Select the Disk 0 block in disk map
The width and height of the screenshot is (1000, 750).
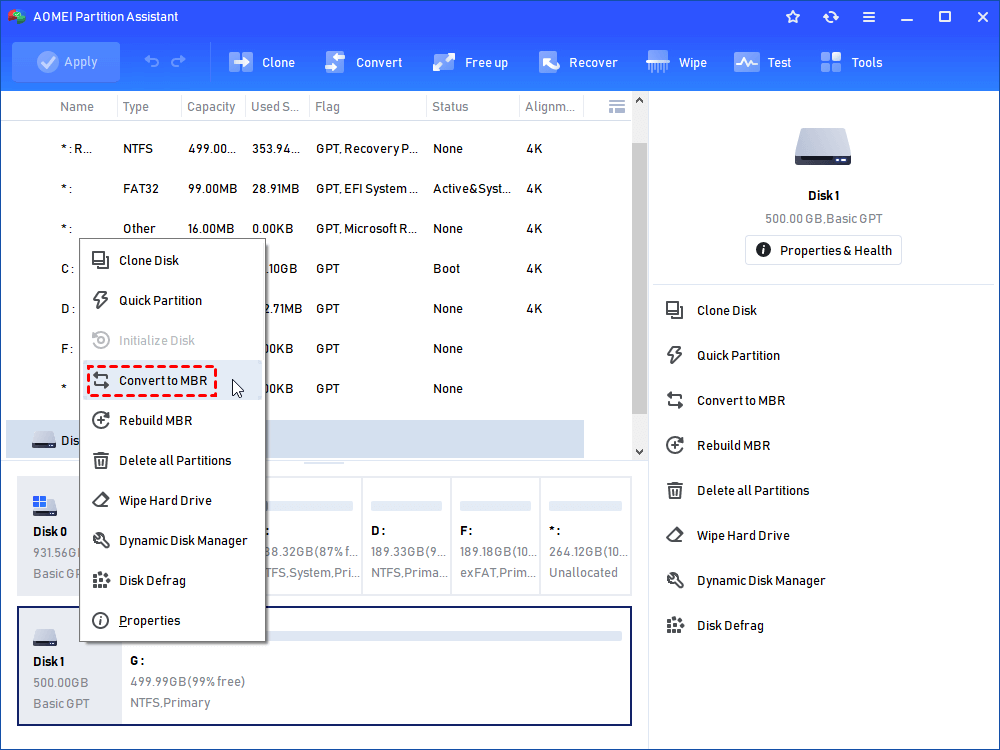tap(48, 536)
